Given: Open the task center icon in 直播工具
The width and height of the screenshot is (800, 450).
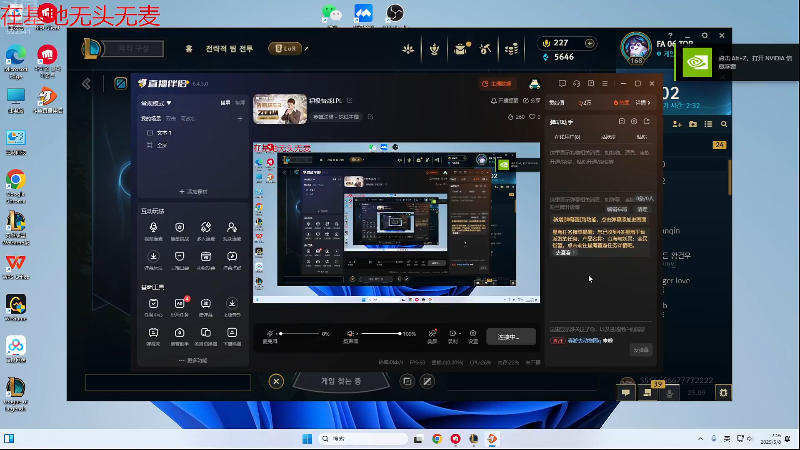Looking at the screenshot, I should tap(154, 304).
